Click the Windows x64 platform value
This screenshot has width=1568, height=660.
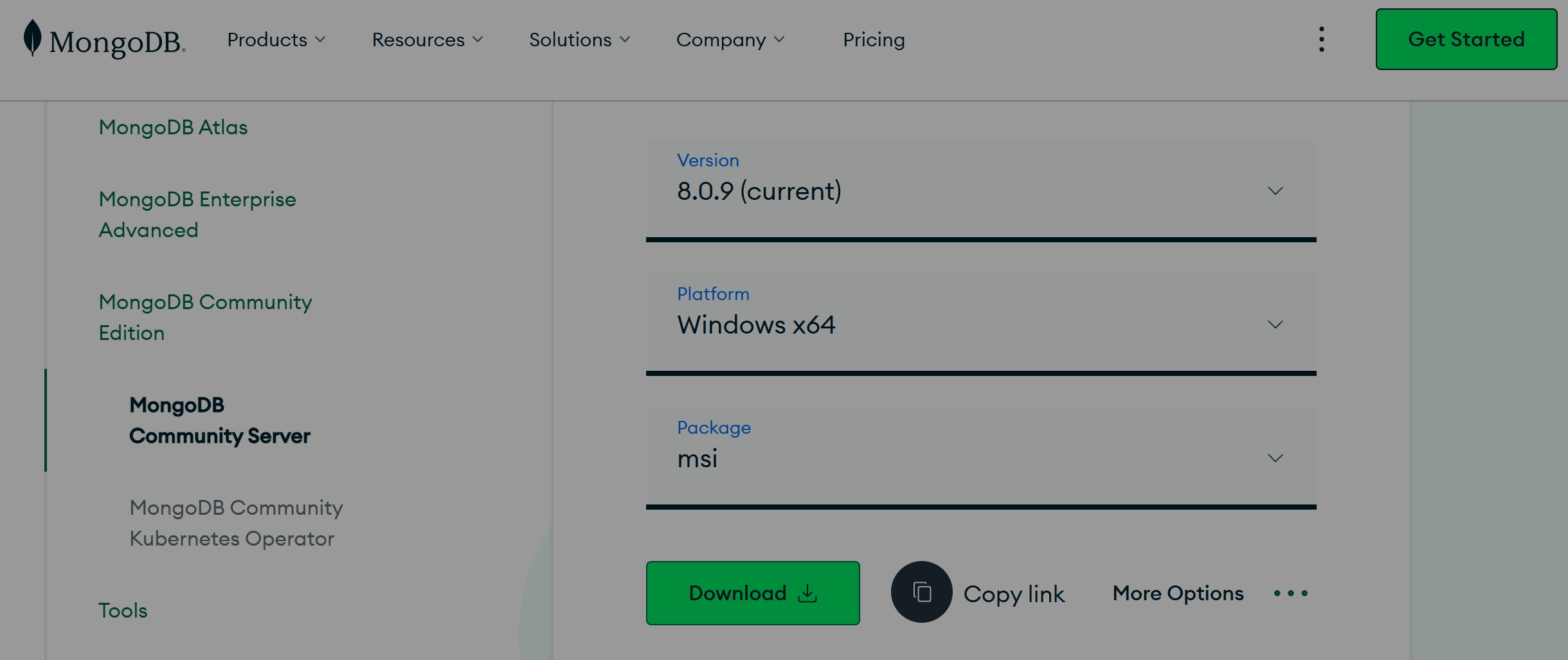756,325
